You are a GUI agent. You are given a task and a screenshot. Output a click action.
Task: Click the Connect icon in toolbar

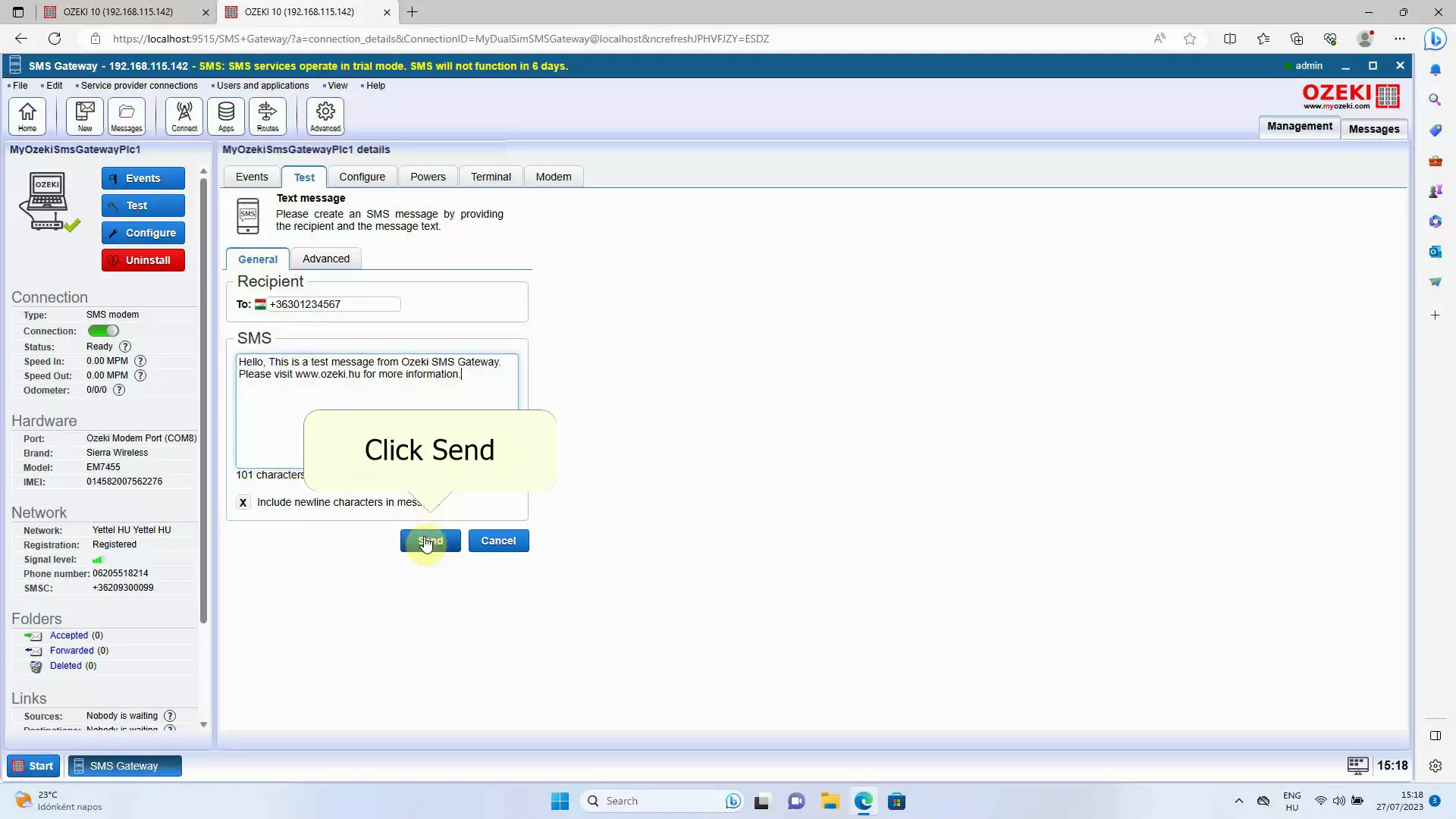pyautogui.click(x=183, y=115)
